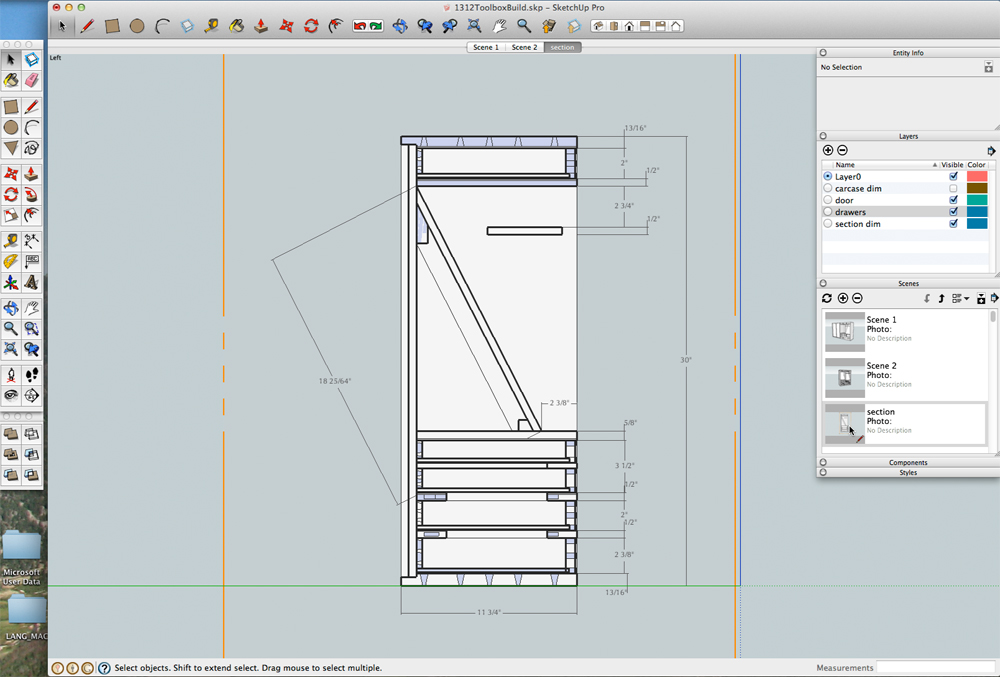Select the Eraser tool in left palette
The width and height of the screenshot is (1000, 677).
click(31, 80)
